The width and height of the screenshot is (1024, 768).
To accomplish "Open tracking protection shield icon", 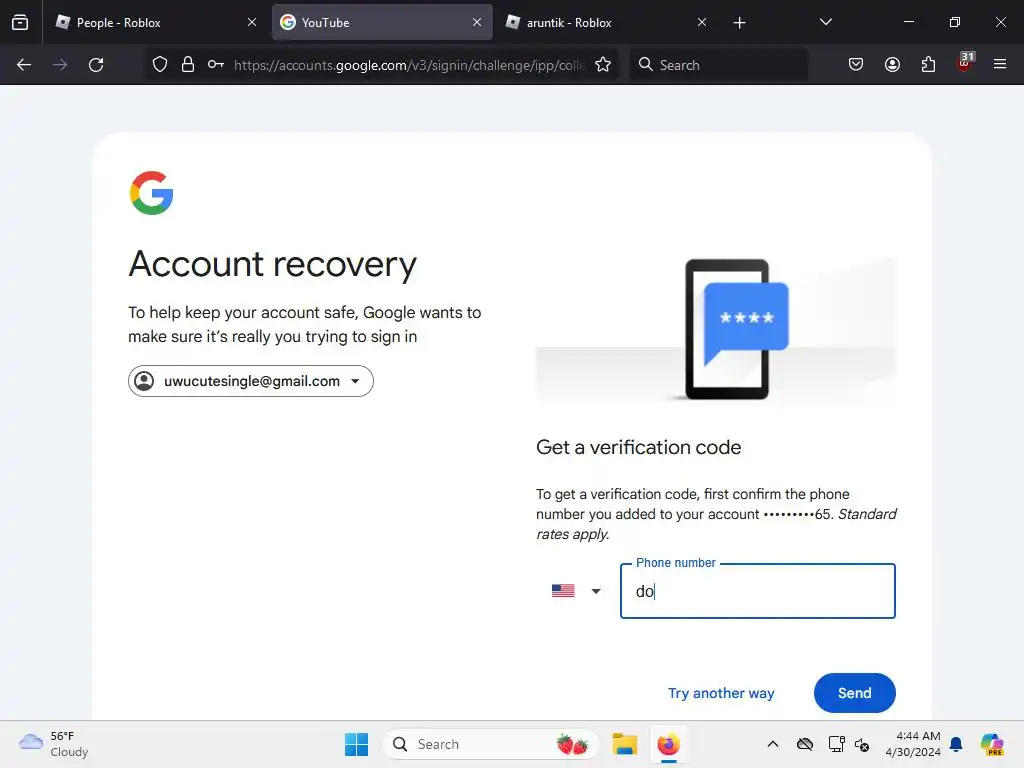I will [160, 64].
